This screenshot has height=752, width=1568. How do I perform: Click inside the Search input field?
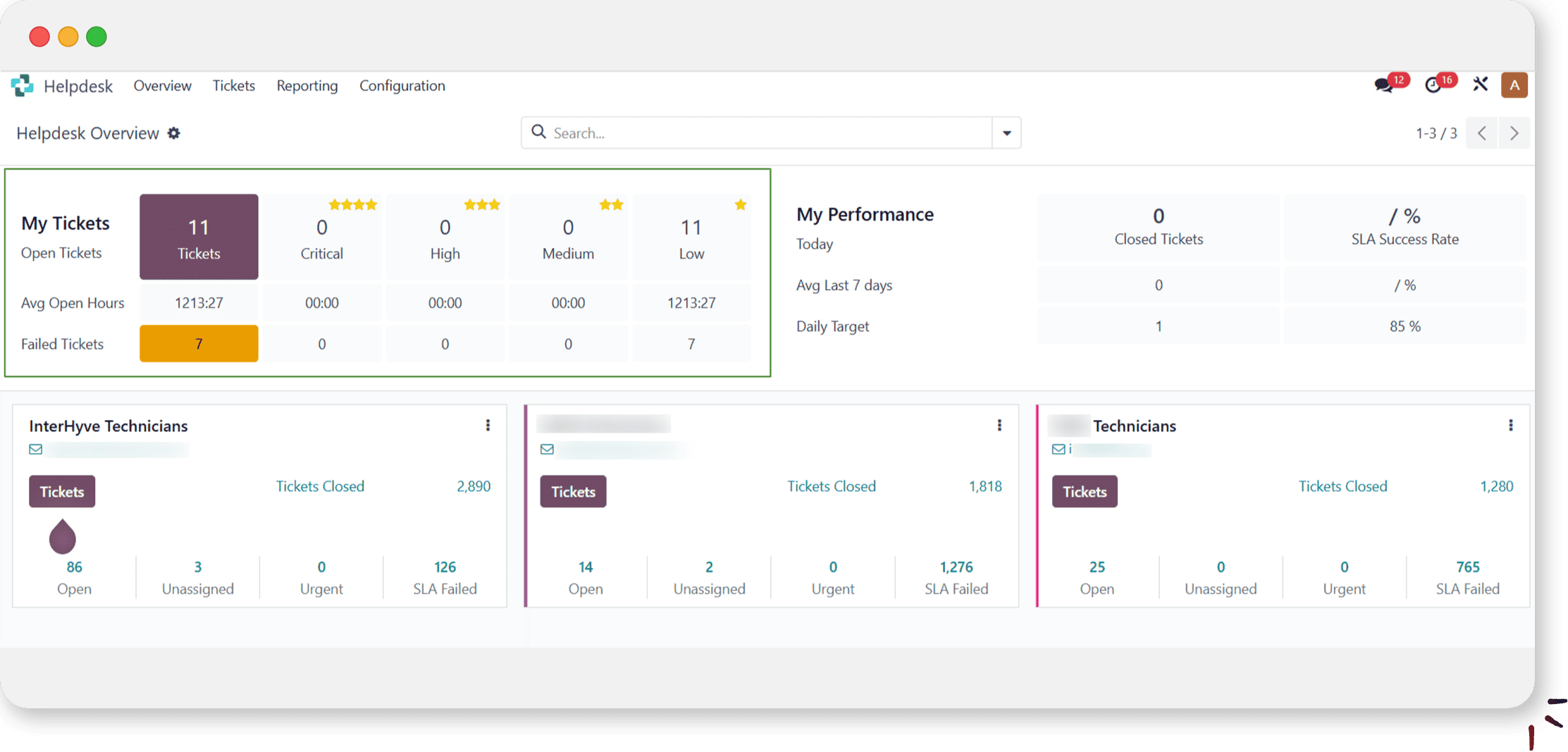pos(768,133)
